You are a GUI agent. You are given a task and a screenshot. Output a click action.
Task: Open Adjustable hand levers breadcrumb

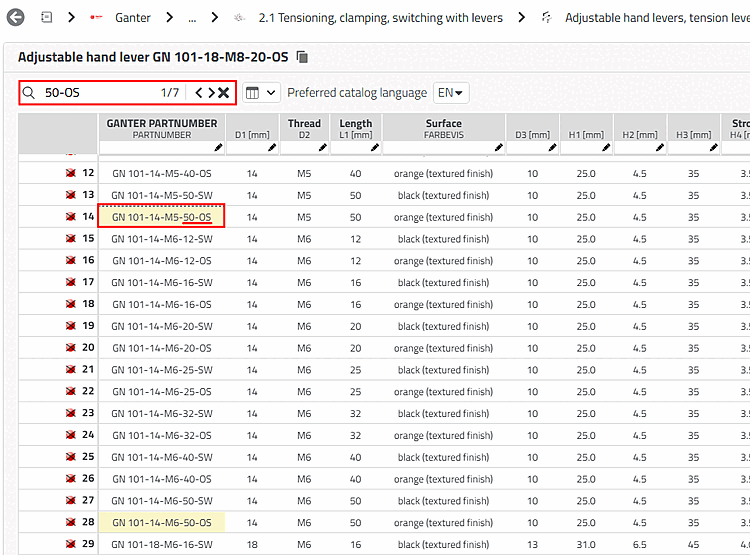(x=657, y=18)
